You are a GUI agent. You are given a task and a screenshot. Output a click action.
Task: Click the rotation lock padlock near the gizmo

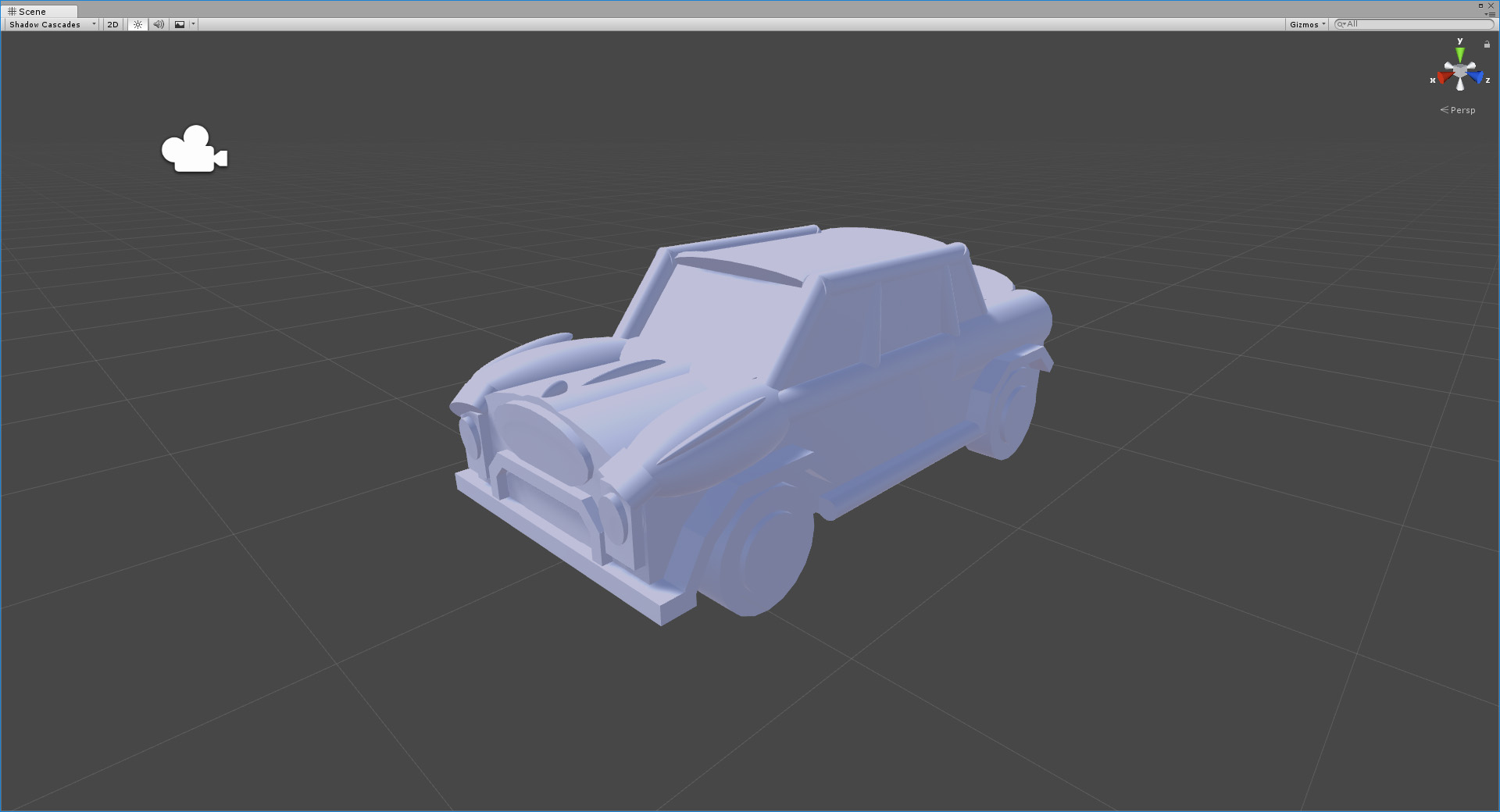[1487, 45]
